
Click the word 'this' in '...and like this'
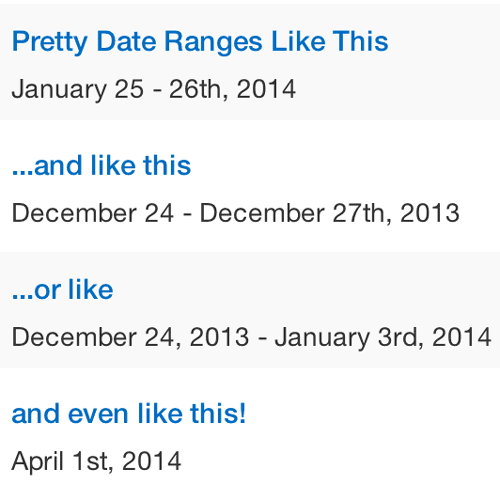click(167, 165)
